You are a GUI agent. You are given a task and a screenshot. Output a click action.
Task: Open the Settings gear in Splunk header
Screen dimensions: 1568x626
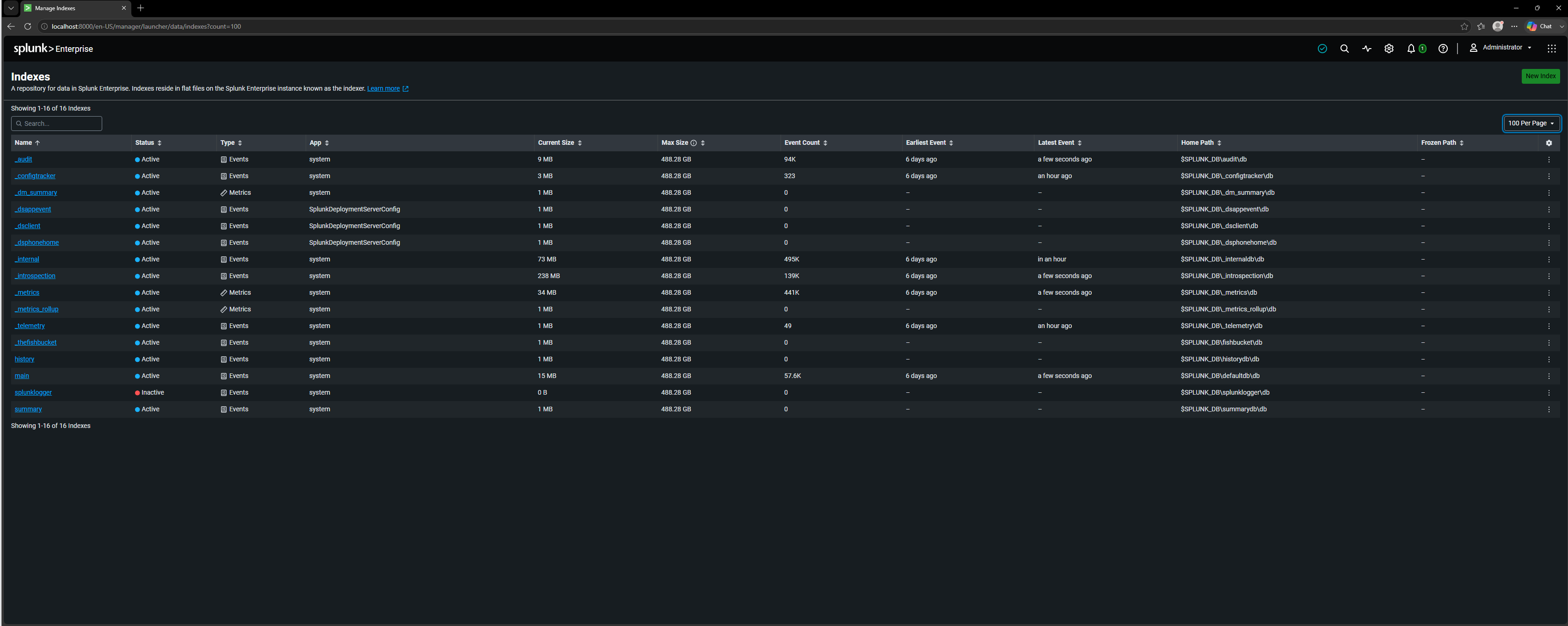(1389, 49)
